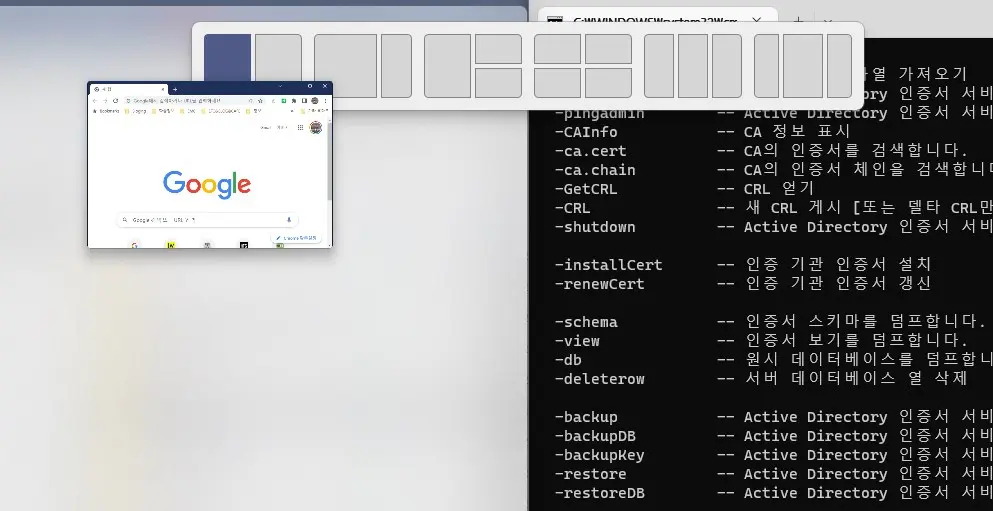
Task: Reload the Chrome page
Action: tap(115, 101)
